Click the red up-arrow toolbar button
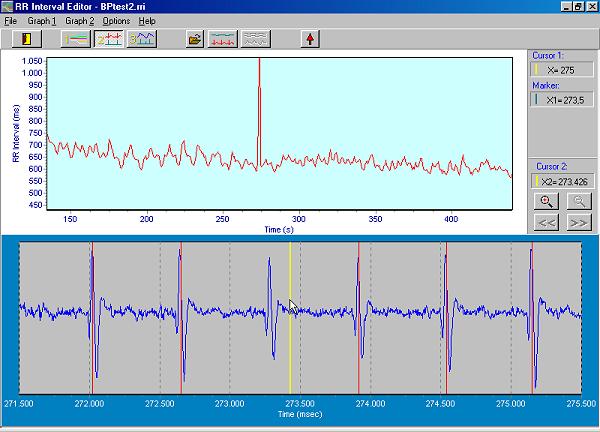The width and height of the screenshot is (600, 432). [311, 39]
